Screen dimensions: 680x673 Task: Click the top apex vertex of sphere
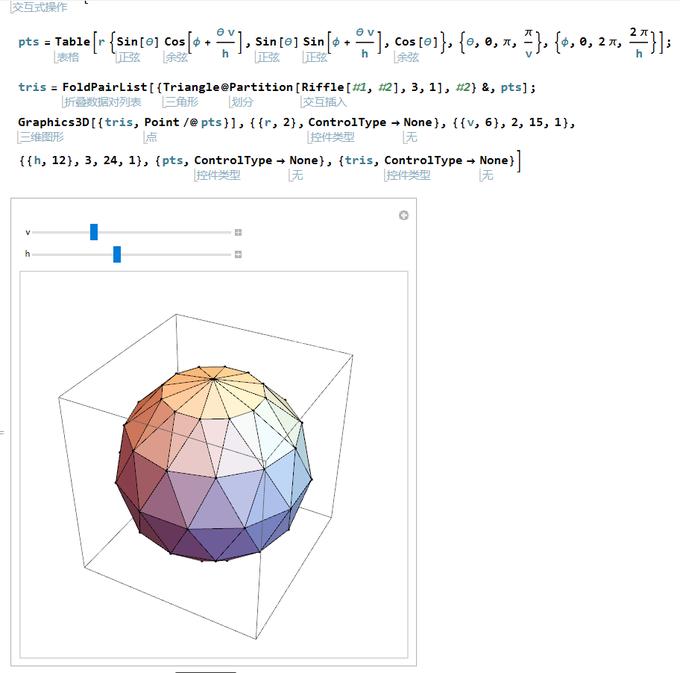pyautogui.click(x=215, y=381)
